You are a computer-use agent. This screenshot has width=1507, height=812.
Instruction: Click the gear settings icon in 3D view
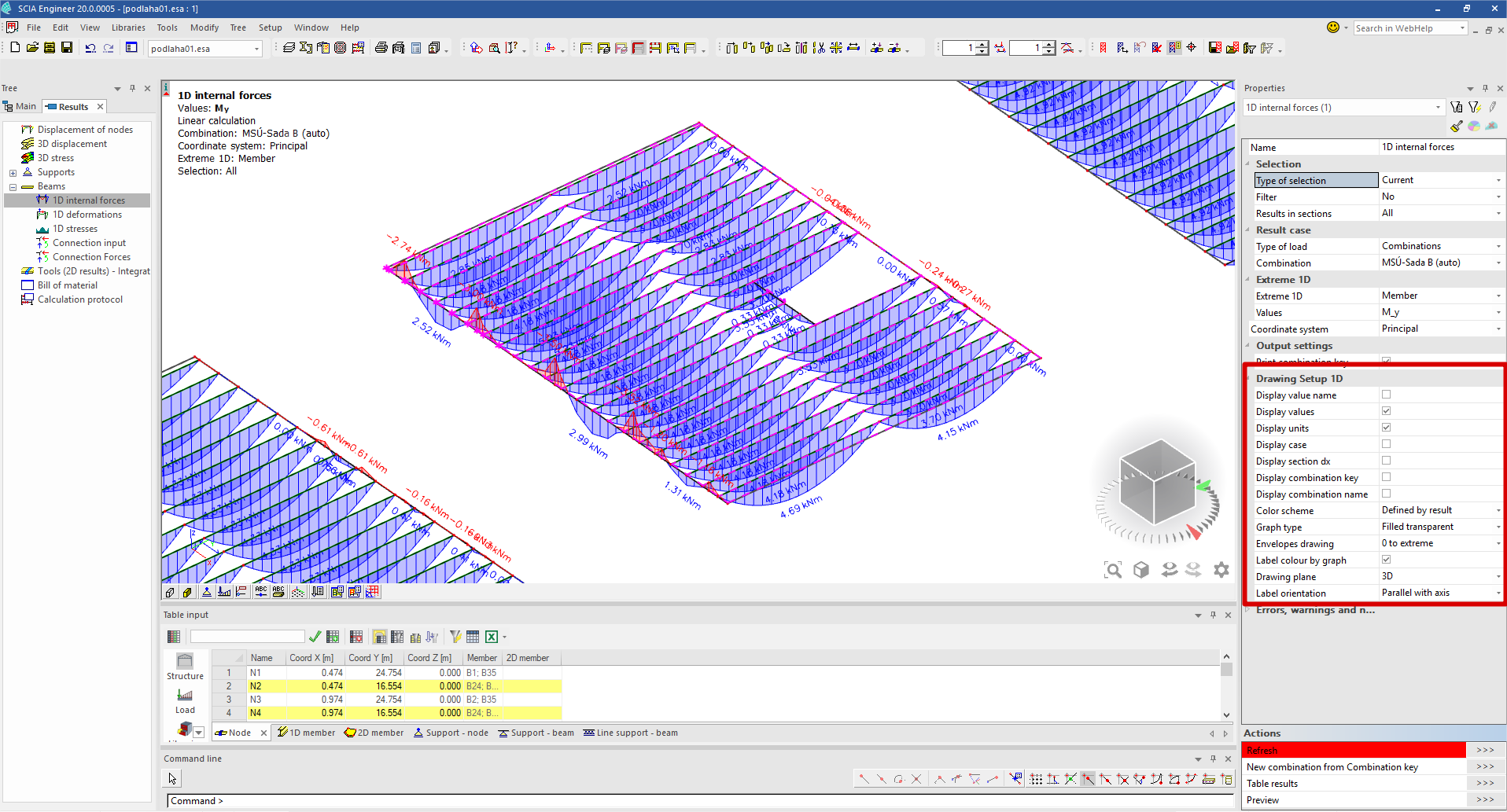pyautogui.click(x=1221, y=570)
